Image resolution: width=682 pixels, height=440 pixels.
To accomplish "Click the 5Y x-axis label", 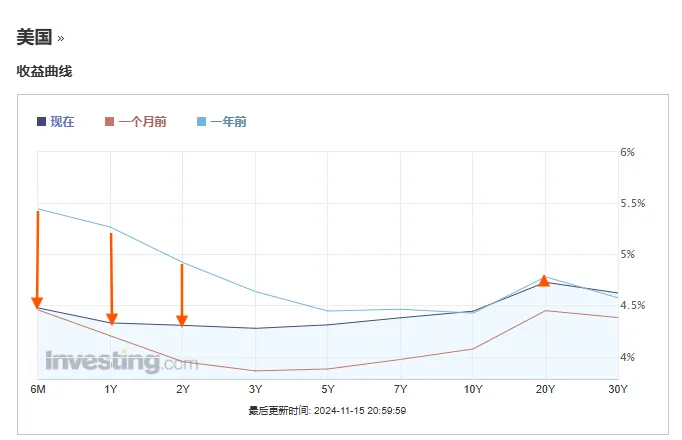I will click(x=328, y=389).
